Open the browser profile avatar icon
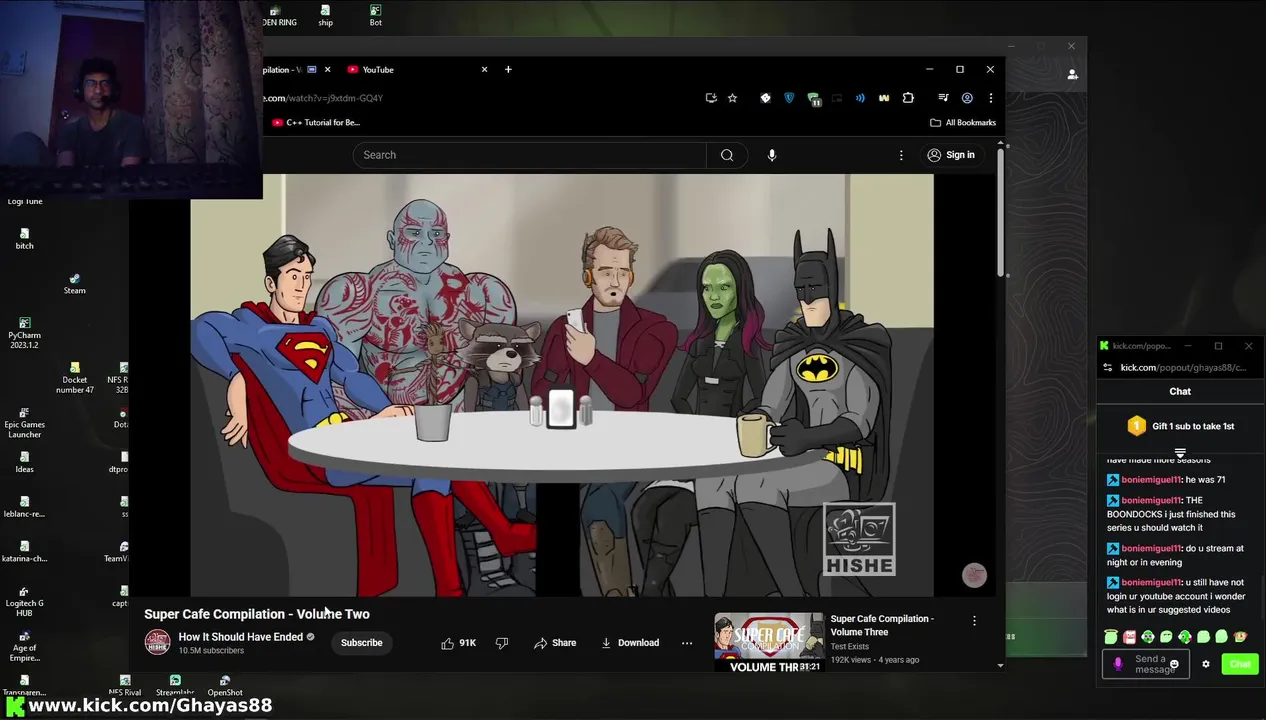 tap(967, 98)
